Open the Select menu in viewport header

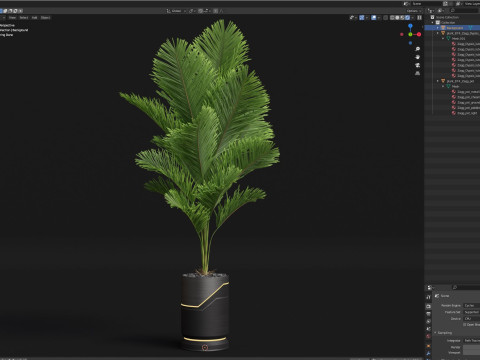point(24,18)
